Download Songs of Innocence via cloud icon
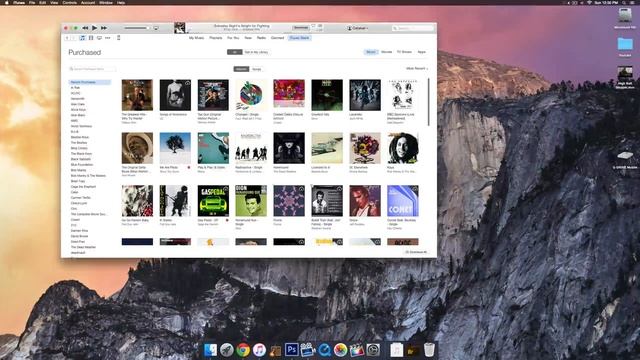This screenshot has height=360, width=640. pos(187,83)
